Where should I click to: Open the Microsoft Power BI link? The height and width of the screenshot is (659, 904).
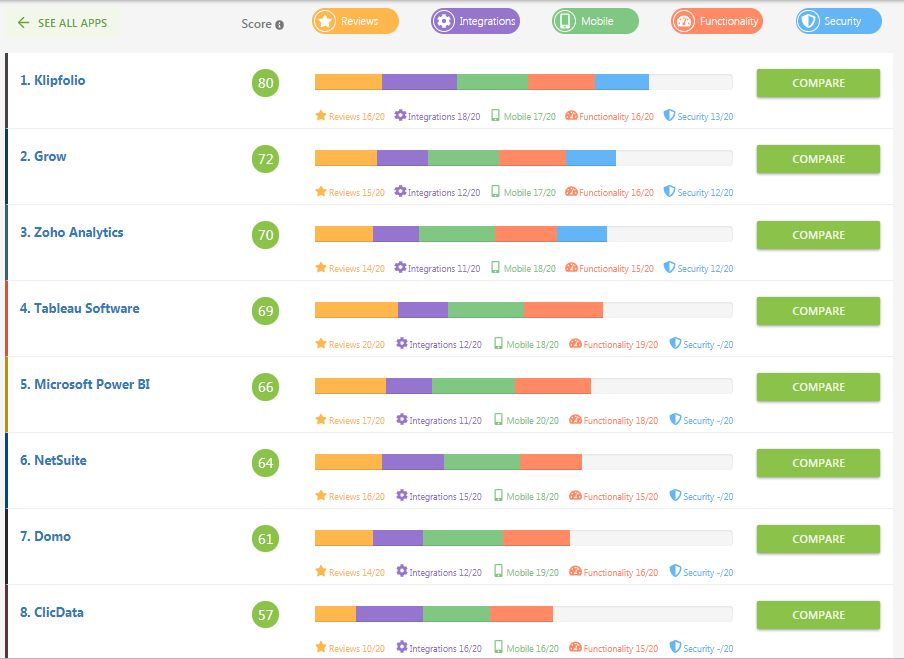(85, 385)
